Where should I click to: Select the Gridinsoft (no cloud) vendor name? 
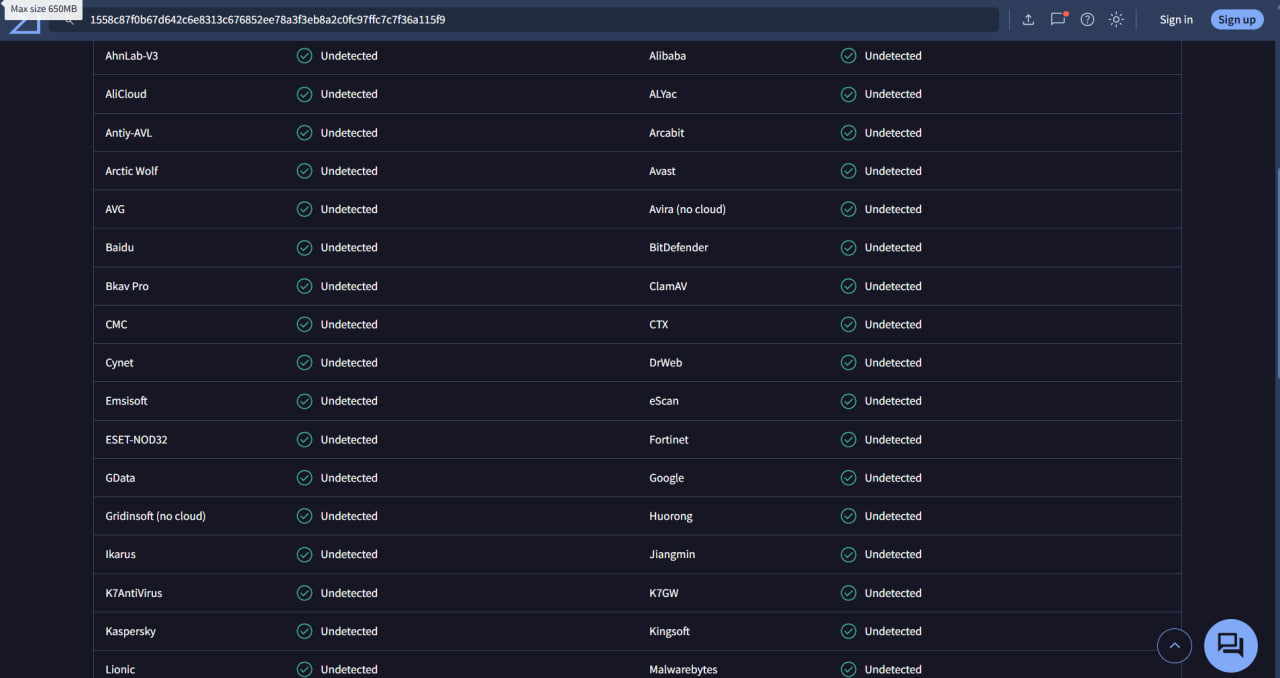[155, 516]
